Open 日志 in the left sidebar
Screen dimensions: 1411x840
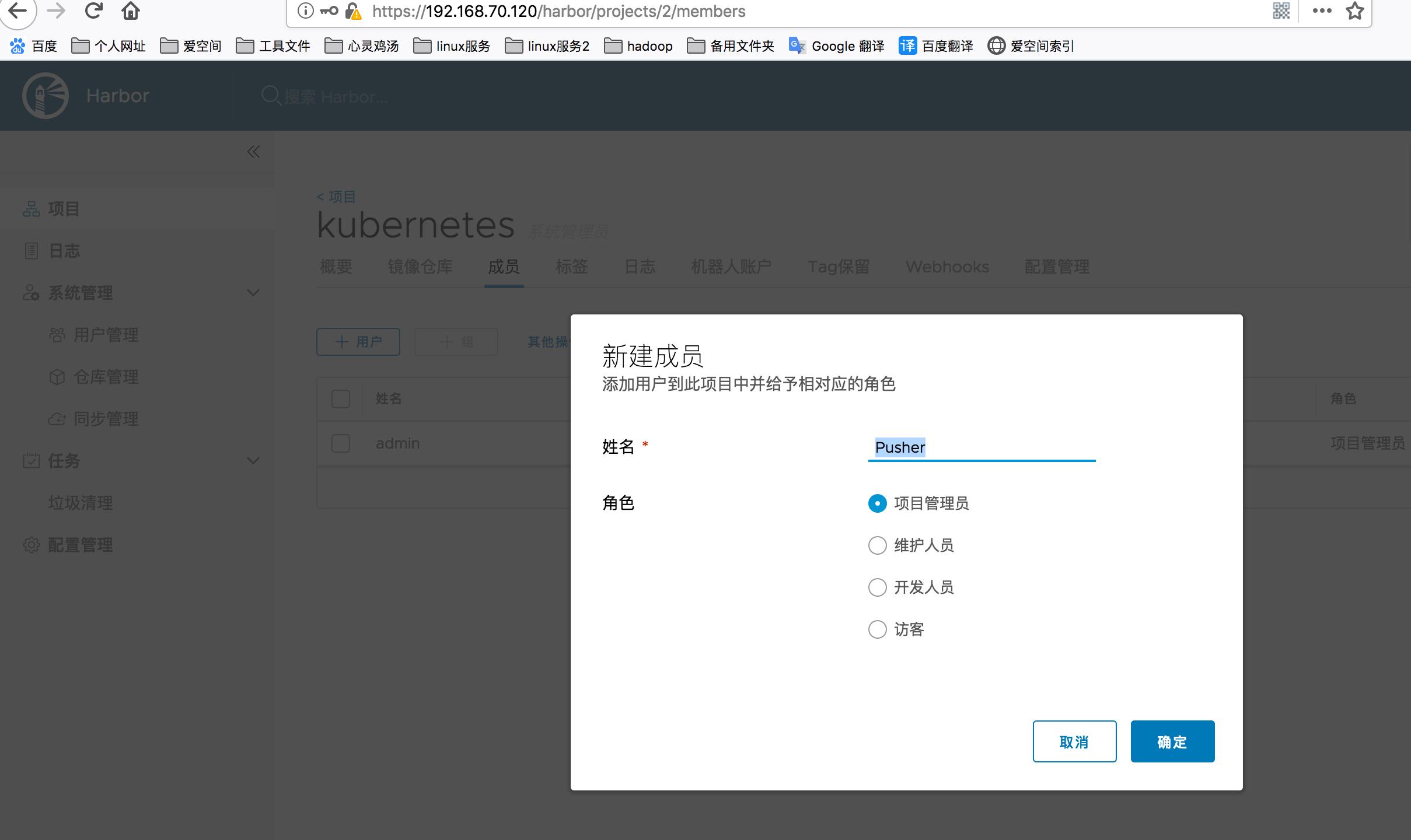[x=64, y=251]
